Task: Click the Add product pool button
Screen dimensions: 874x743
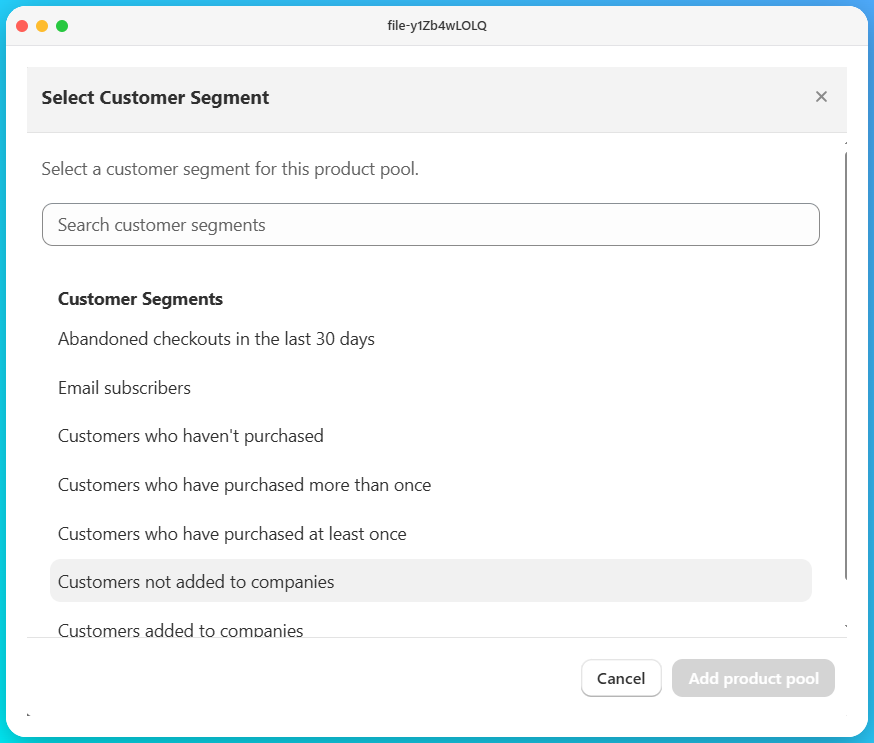Action: pyautogui.click(x=753, y=678)
